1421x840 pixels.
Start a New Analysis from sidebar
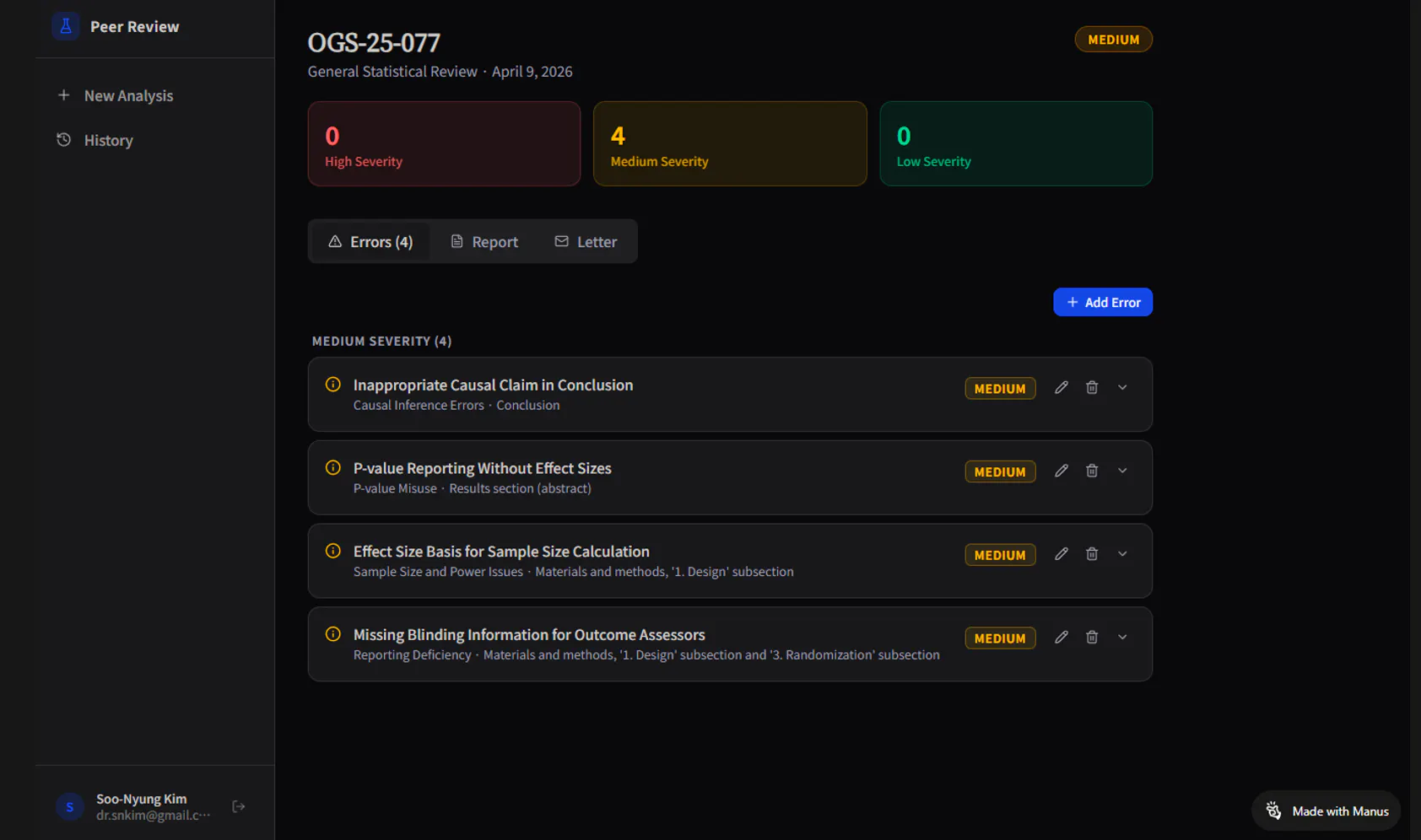[x=128, y=96]
